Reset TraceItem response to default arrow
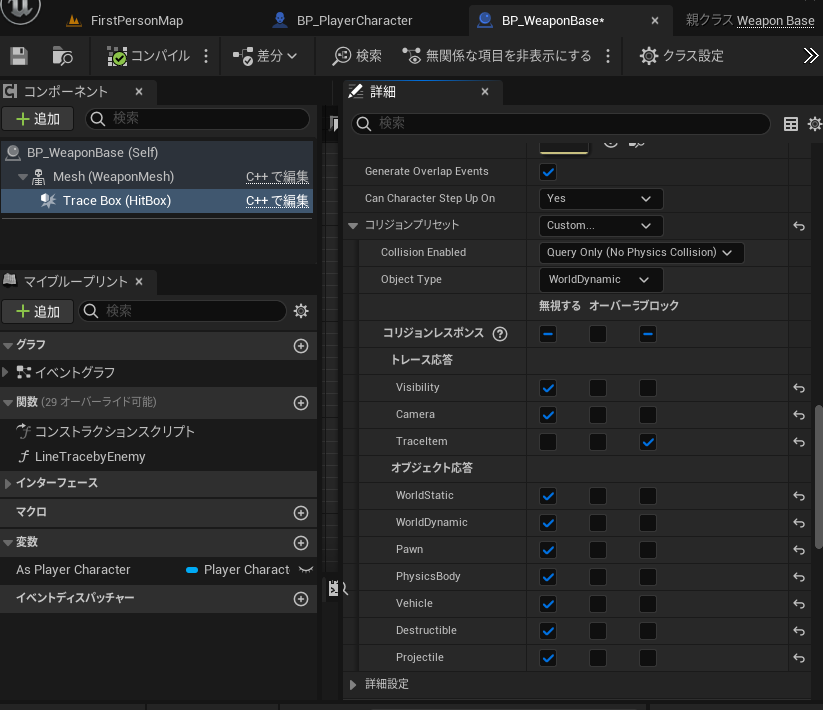823x710 pixels. click(x=799, y=442)
